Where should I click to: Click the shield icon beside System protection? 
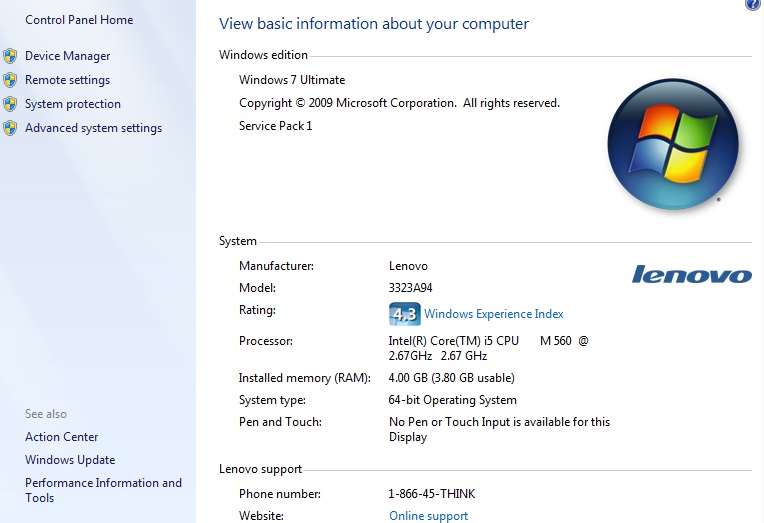point(10,104)
